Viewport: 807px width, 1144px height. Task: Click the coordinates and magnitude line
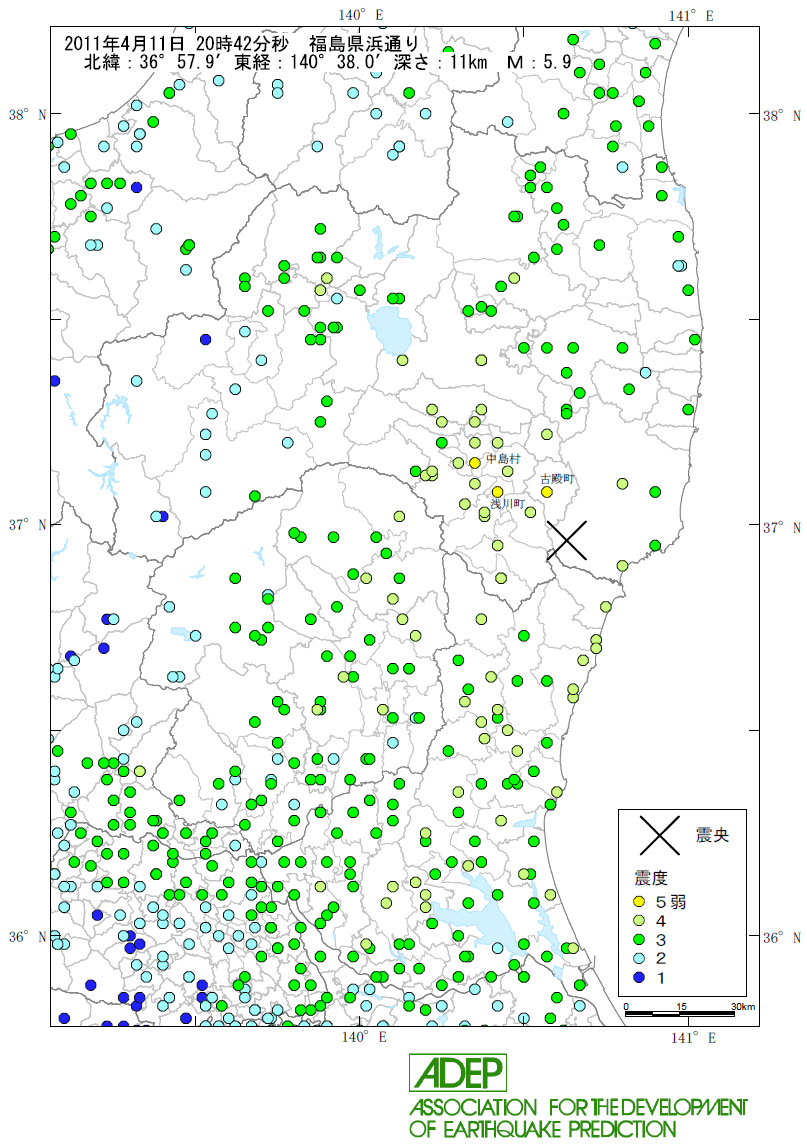(328, 62)
